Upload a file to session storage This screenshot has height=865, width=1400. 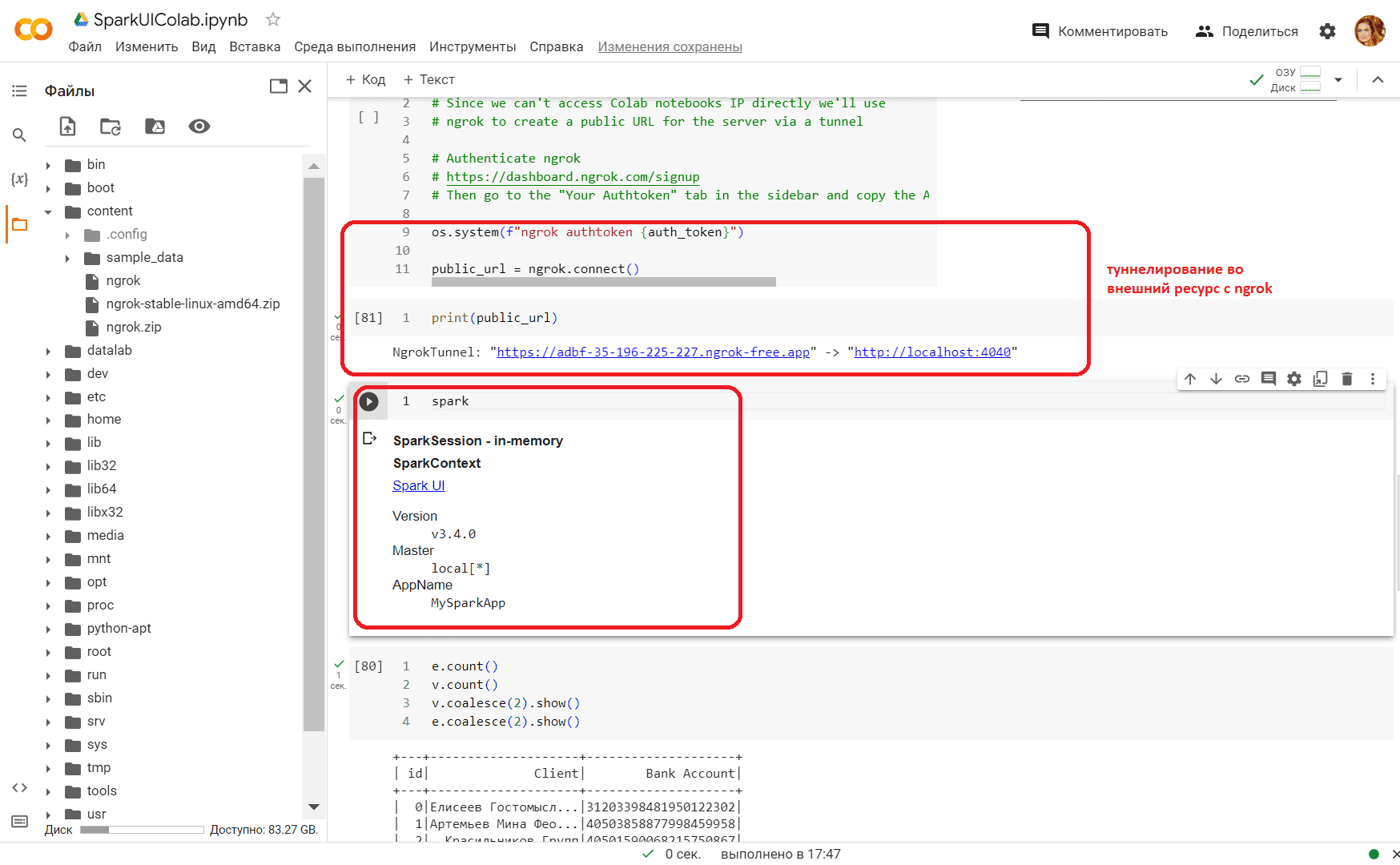pyautogui.click(x=68, y=127)
